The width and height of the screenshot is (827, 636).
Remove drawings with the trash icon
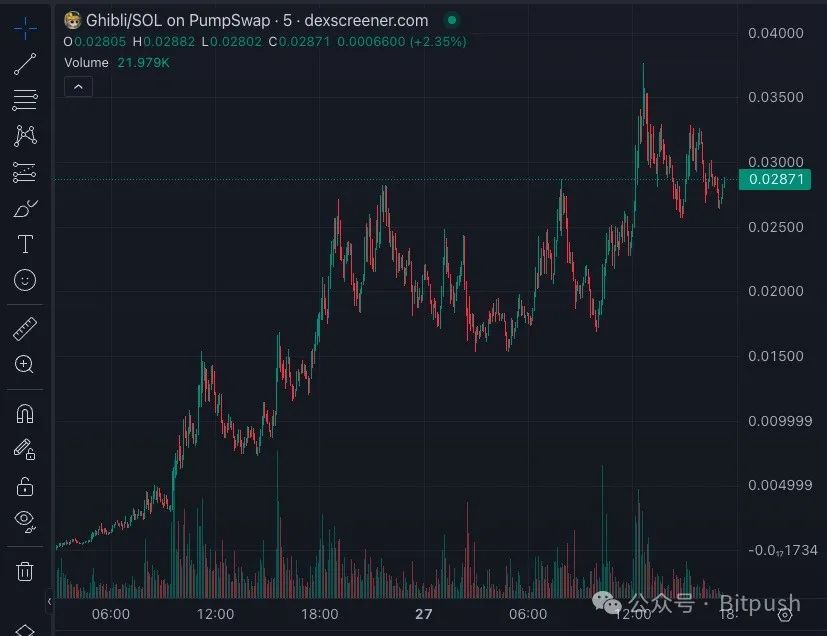pos(25,571)
